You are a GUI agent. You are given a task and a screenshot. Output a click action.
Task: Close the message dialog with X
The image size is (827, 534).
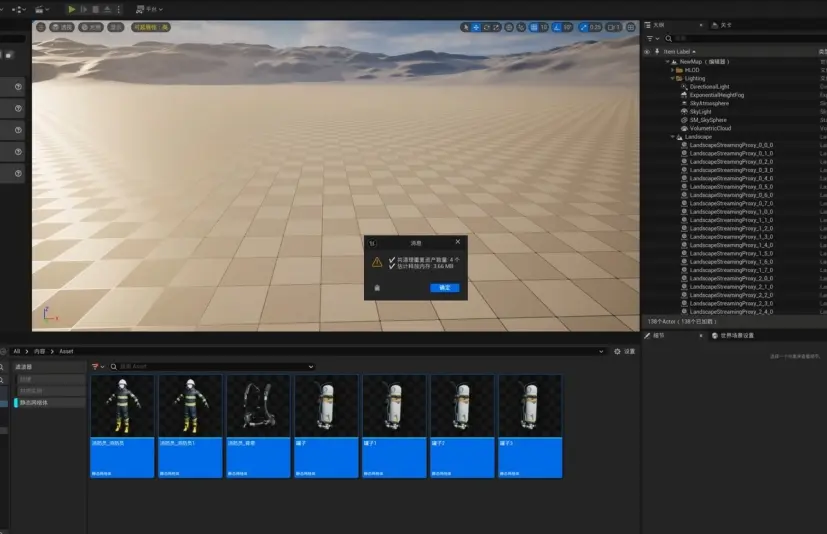(458, 242)
